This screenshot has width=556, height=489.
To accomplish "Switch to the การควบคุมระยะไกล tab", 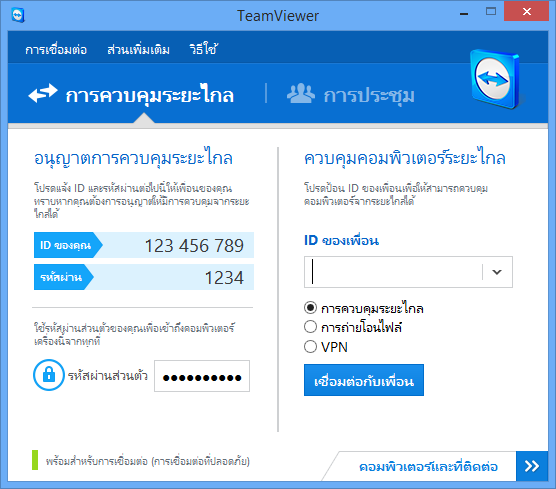I will (131, 94).
